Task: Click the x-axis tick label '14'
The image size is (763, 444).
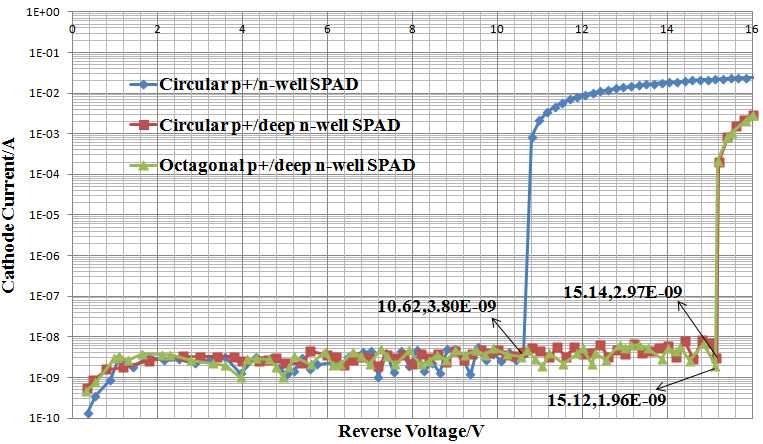Action: click(667, 29)
